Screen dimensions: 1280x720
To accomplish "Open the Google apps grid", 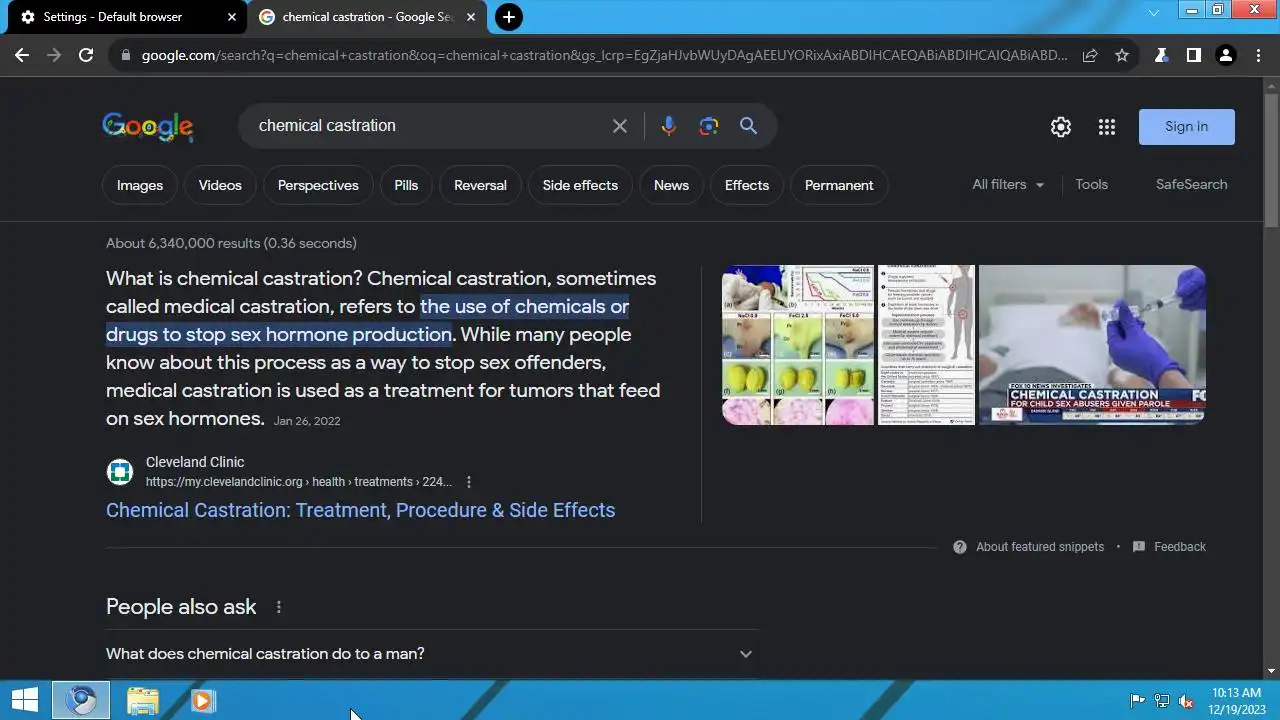I will tap(1106, 127).
